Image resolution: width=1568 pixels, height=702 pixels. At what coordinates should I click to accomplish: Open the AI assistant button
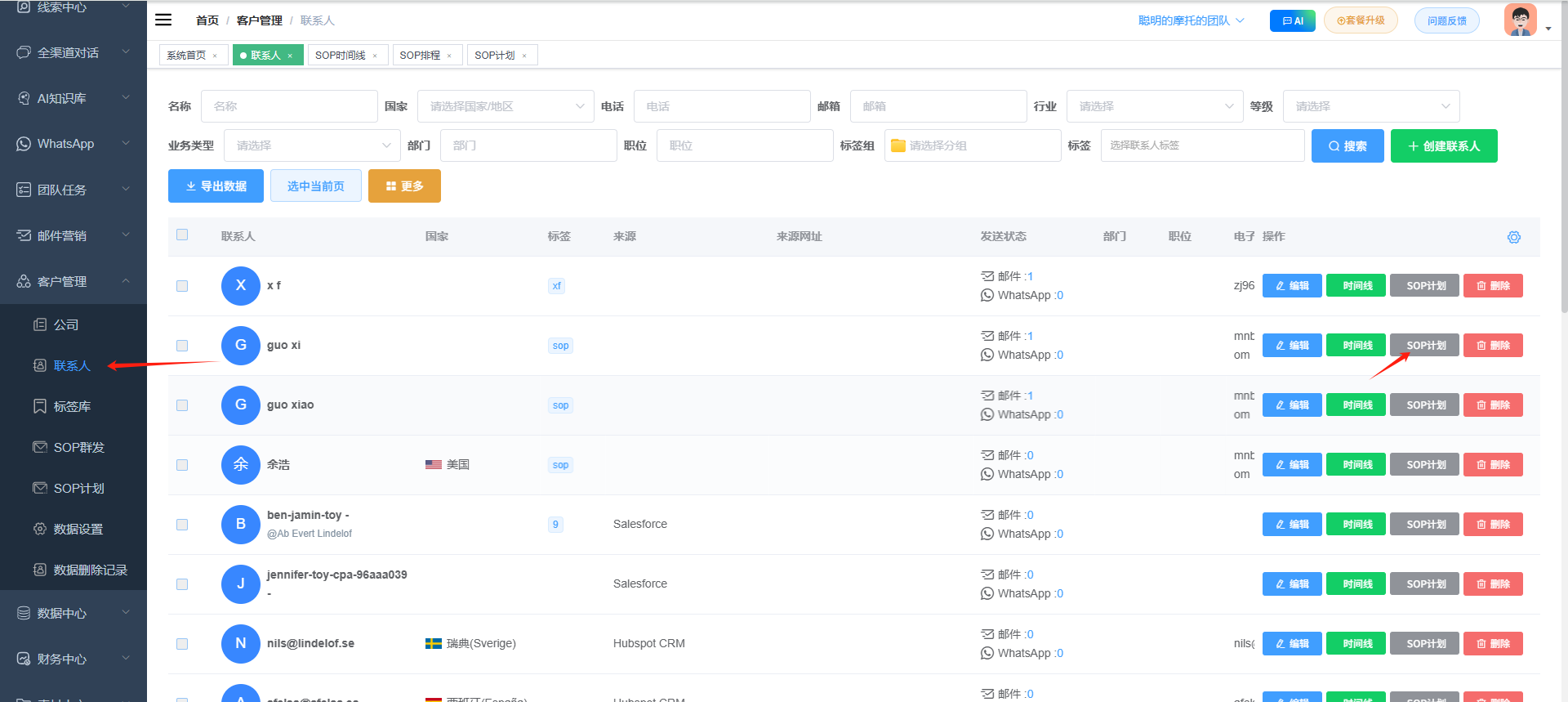[1293, 20]
